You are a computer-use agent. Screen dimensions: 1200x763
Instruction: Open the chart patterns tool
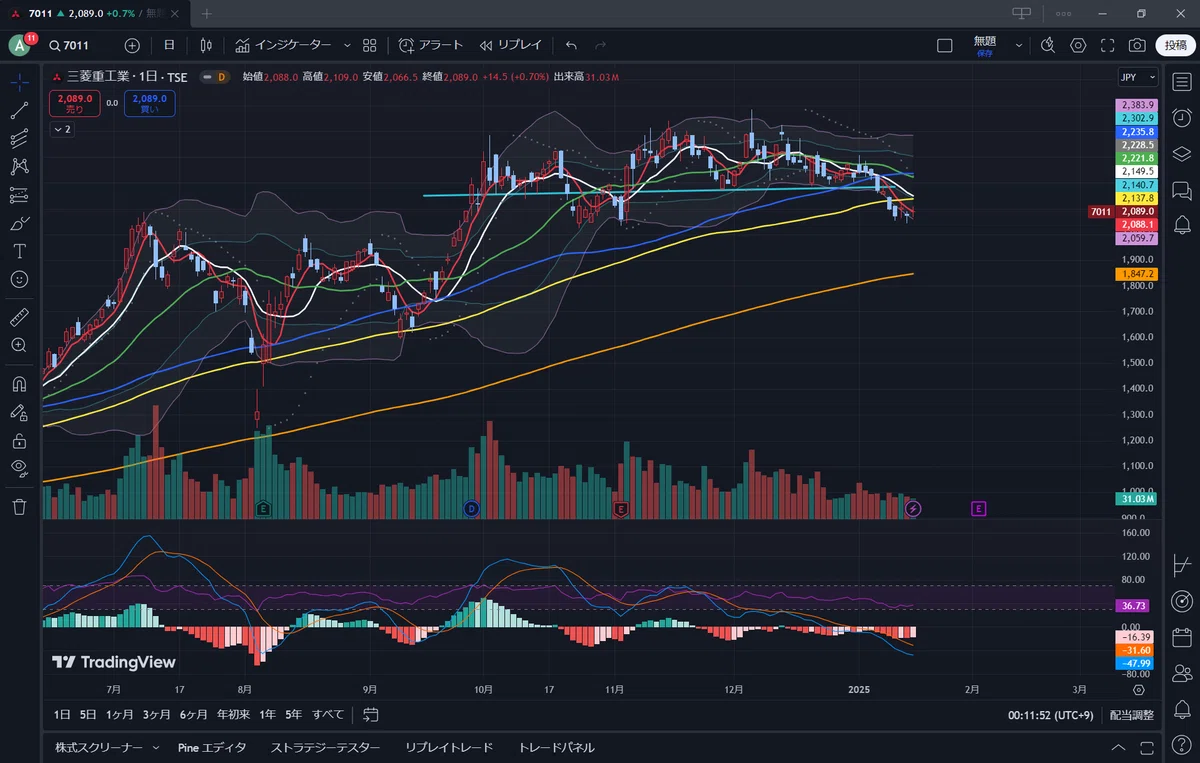click(19, 167)
